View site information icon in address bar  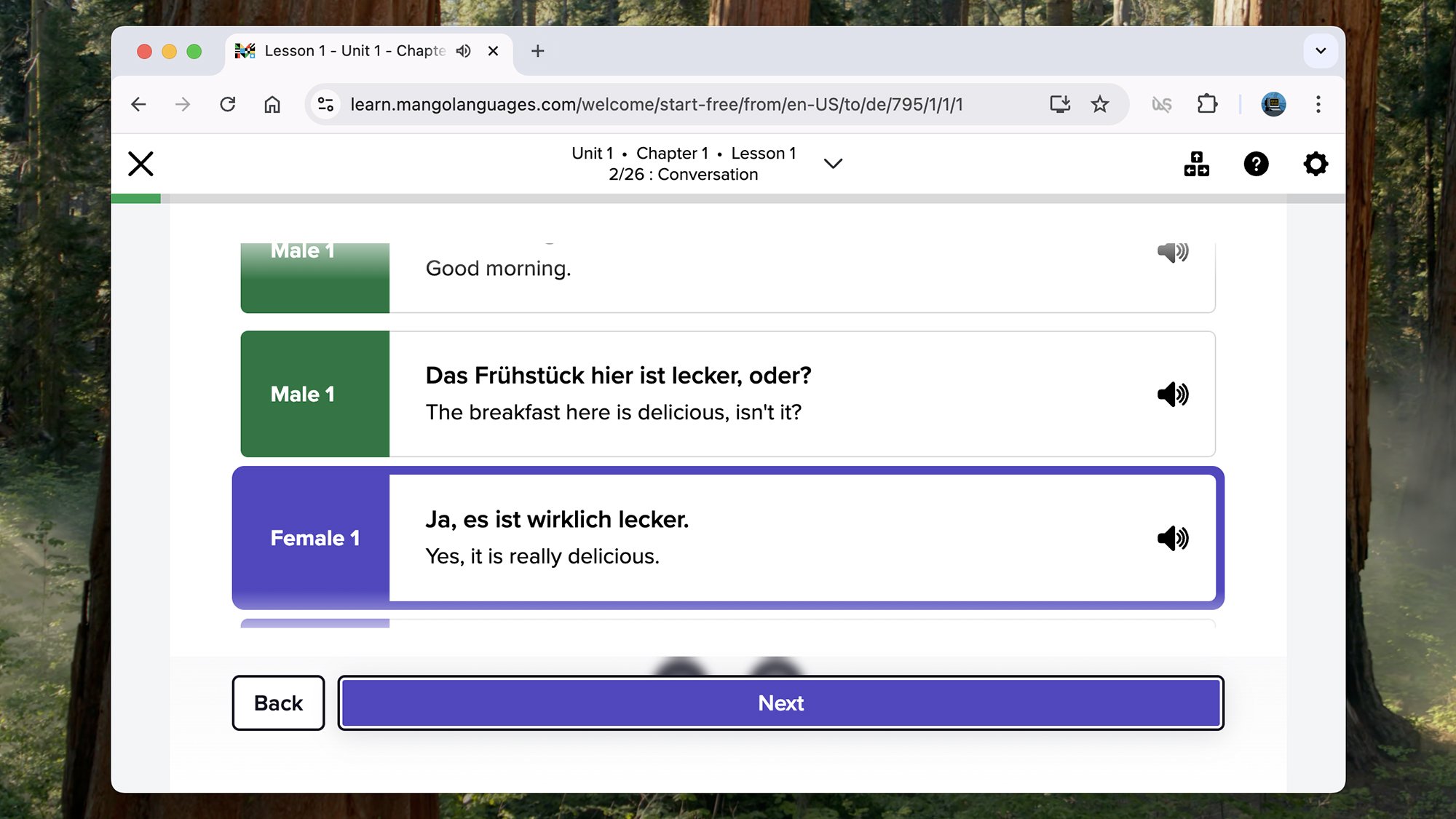tap(325, 104)
